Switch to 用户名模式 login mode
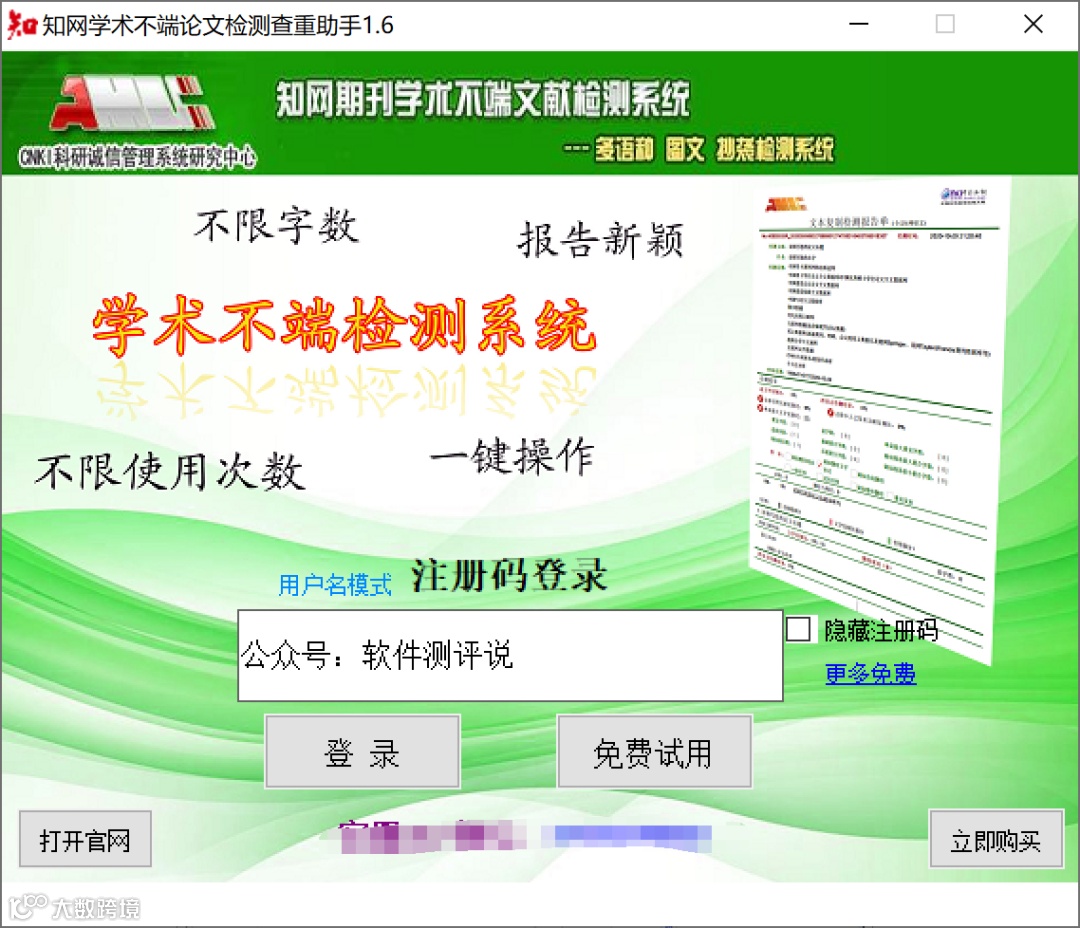The image size is (1080, 928). (335, 585)
